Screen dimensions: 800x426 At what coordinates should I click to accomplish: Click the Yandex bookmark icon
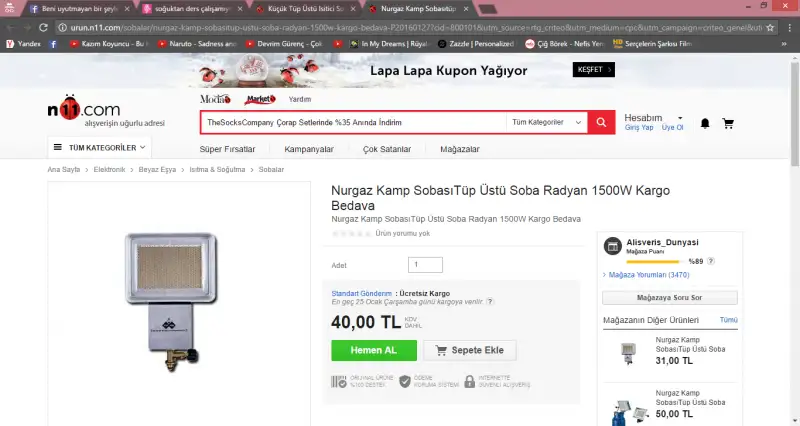(10, 44)
